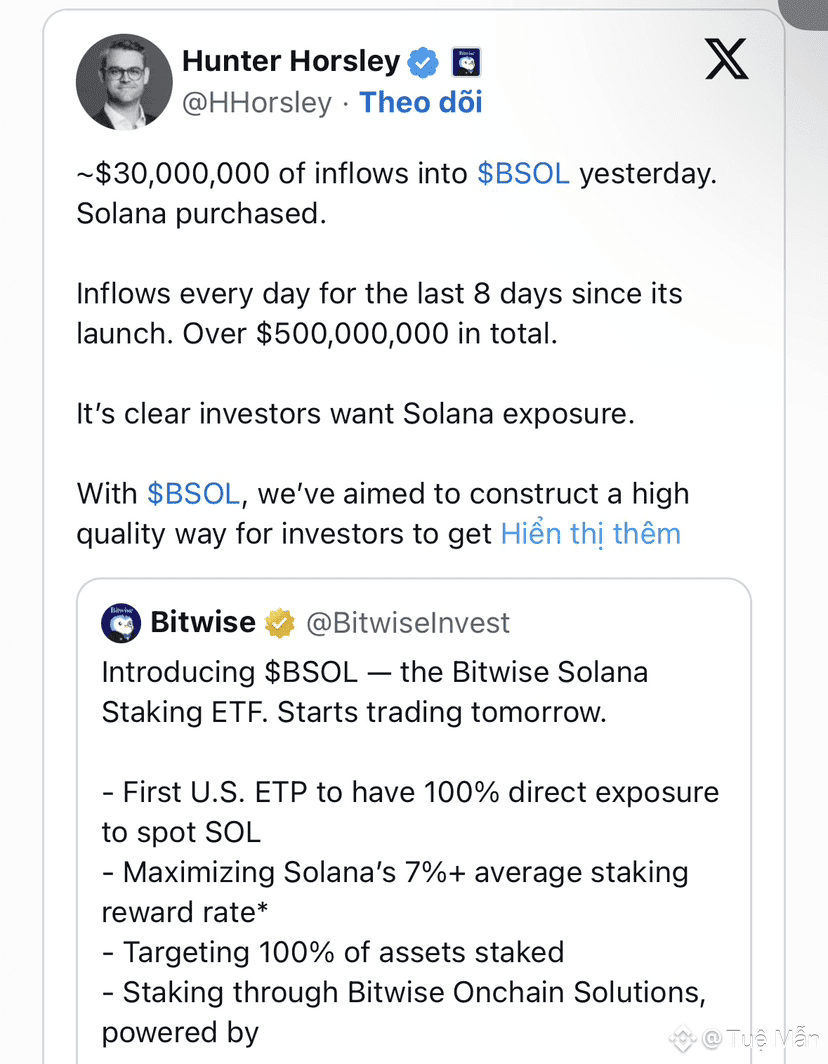Click the "Targeting 100% of assets staked" line
Viewport: 828px width, 1064px height.
pos(334,952)
